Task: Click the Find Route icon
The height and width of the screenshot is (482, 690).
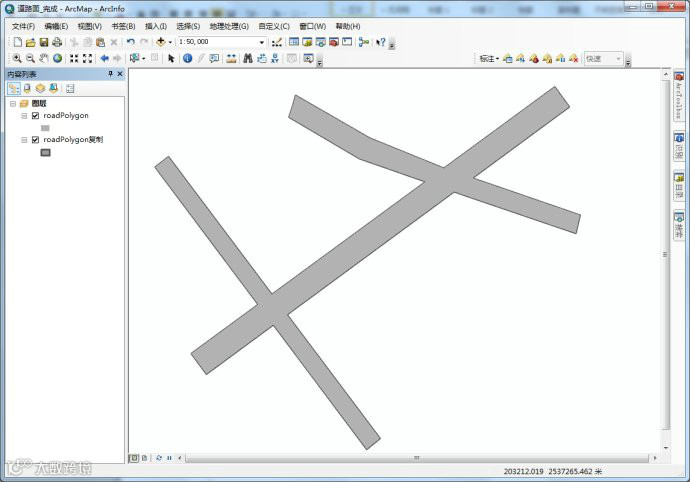Action: coord(262,58)
